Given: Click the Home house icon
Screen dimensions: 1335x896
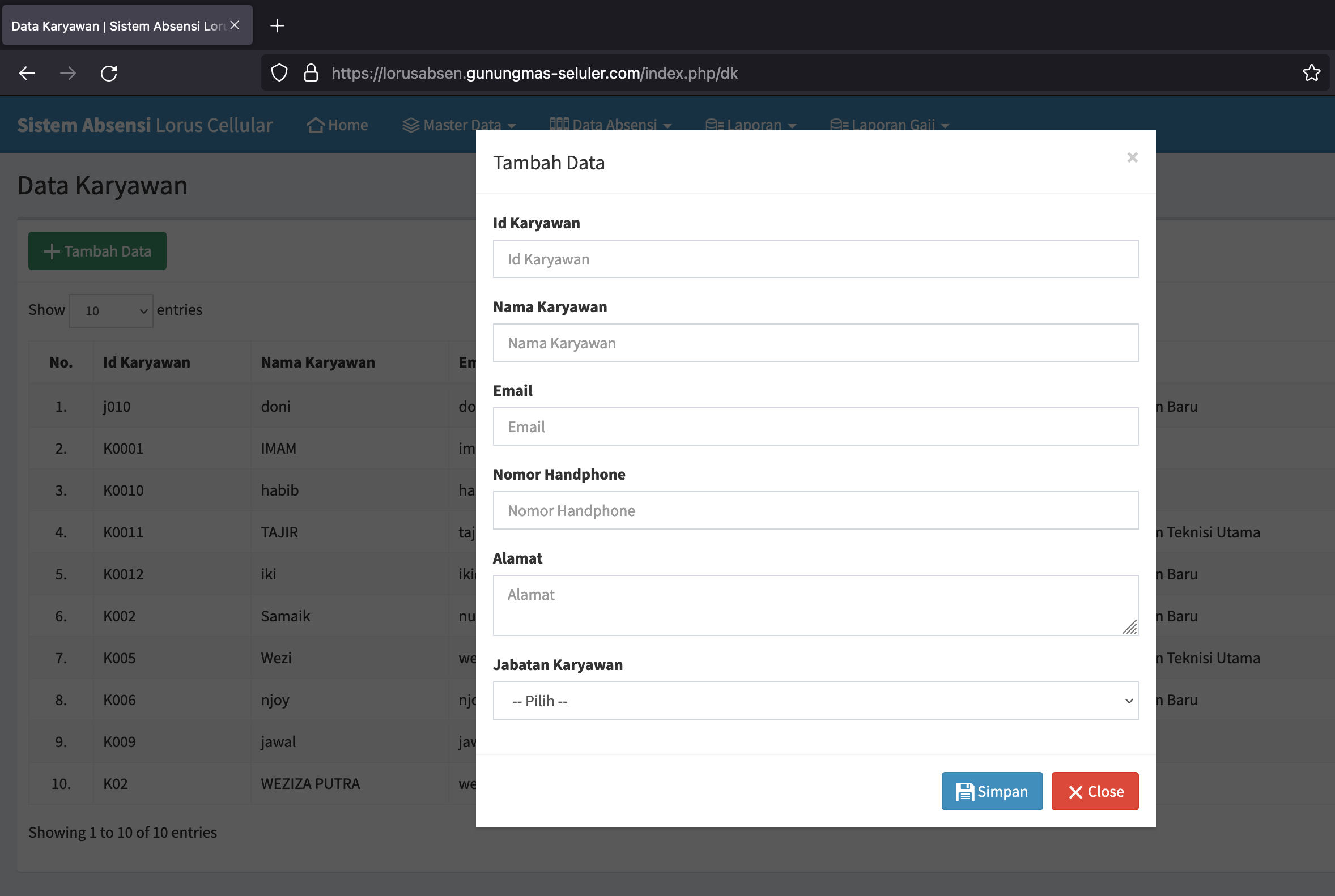Looking at the screenshot, I should 316,125.
